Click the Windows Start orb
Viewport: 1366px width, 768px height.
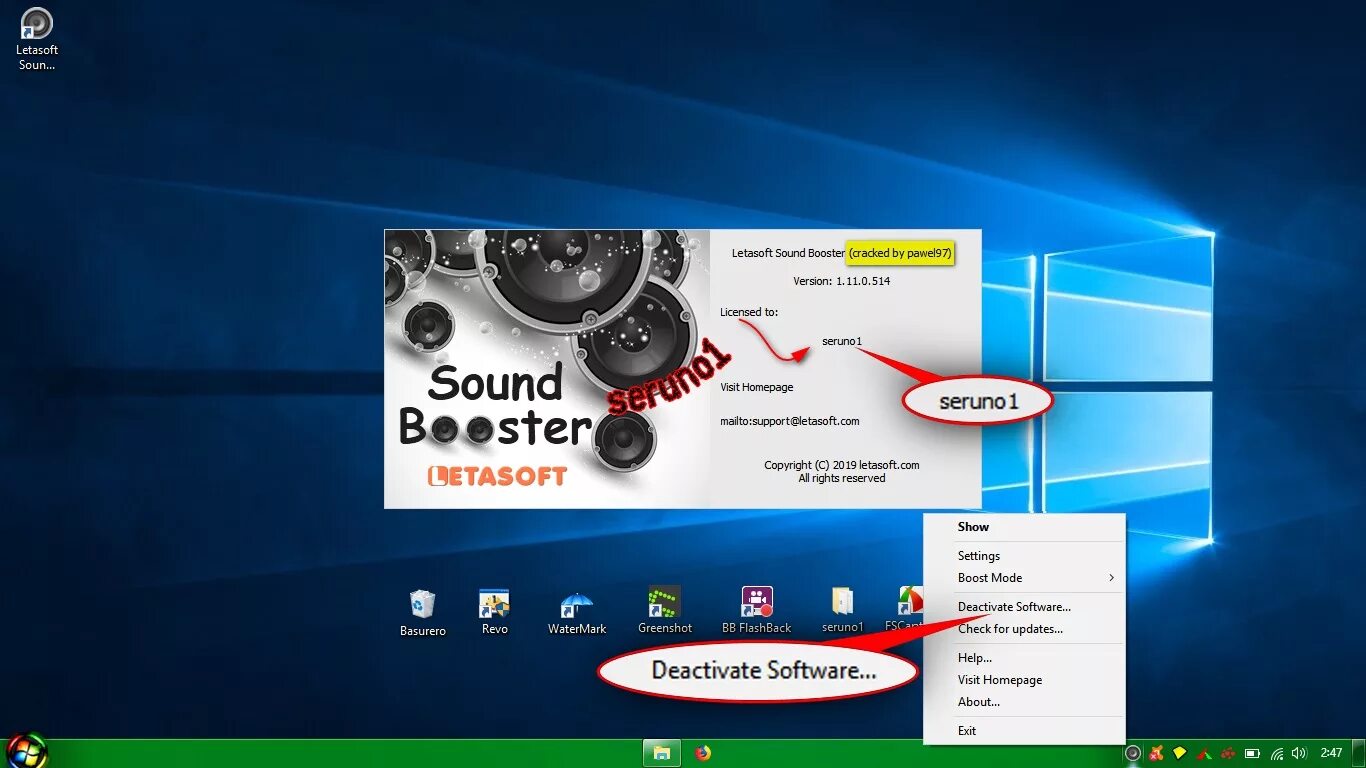coord(27,752)
